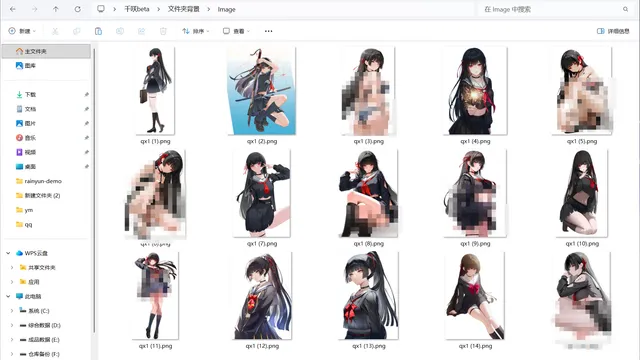
Task: Navigate to 文件夹背景 in breadcrumb
Action: pyautogui.click(x=183, y=9)
